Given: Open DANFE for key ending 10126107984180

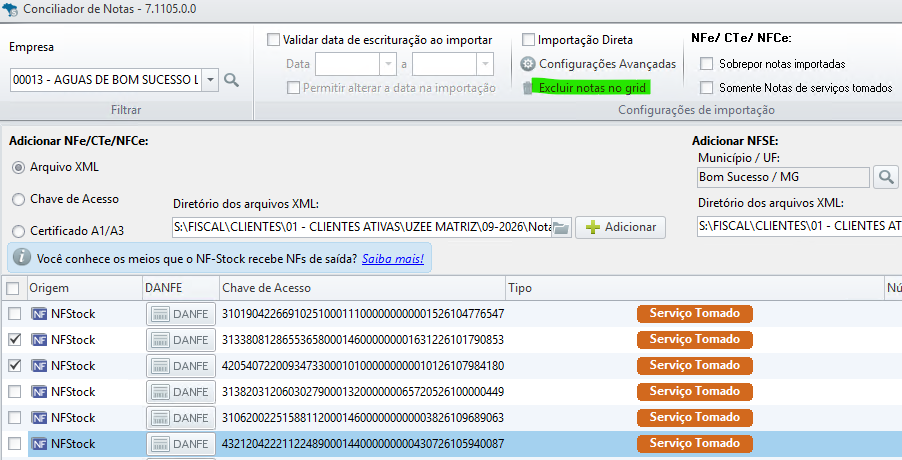Looking at the screenshot, I should coord(181,366).
